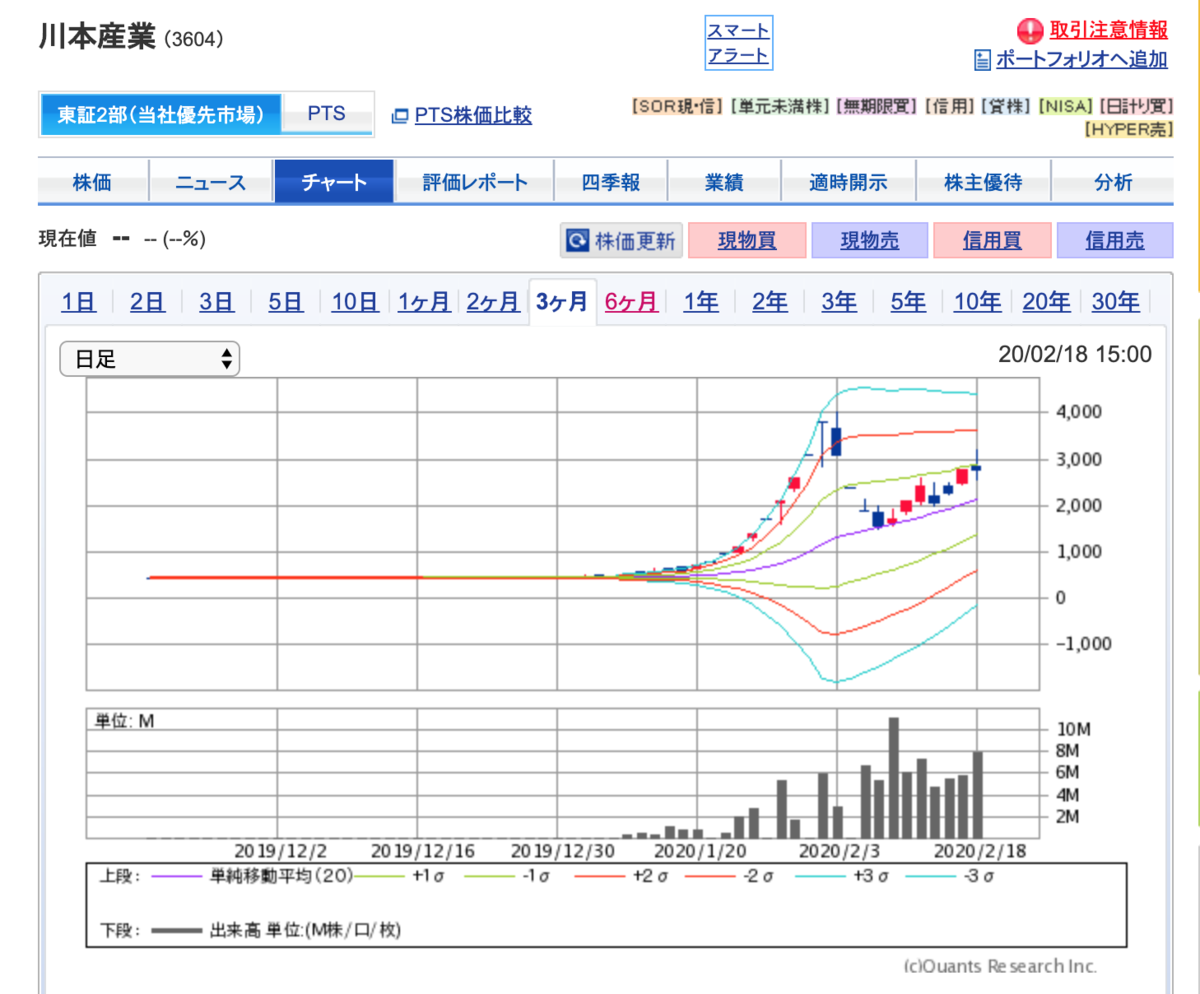Click the PTS株価比較 popup window icon
The image size is (1200, 994).
click(400, 115)
